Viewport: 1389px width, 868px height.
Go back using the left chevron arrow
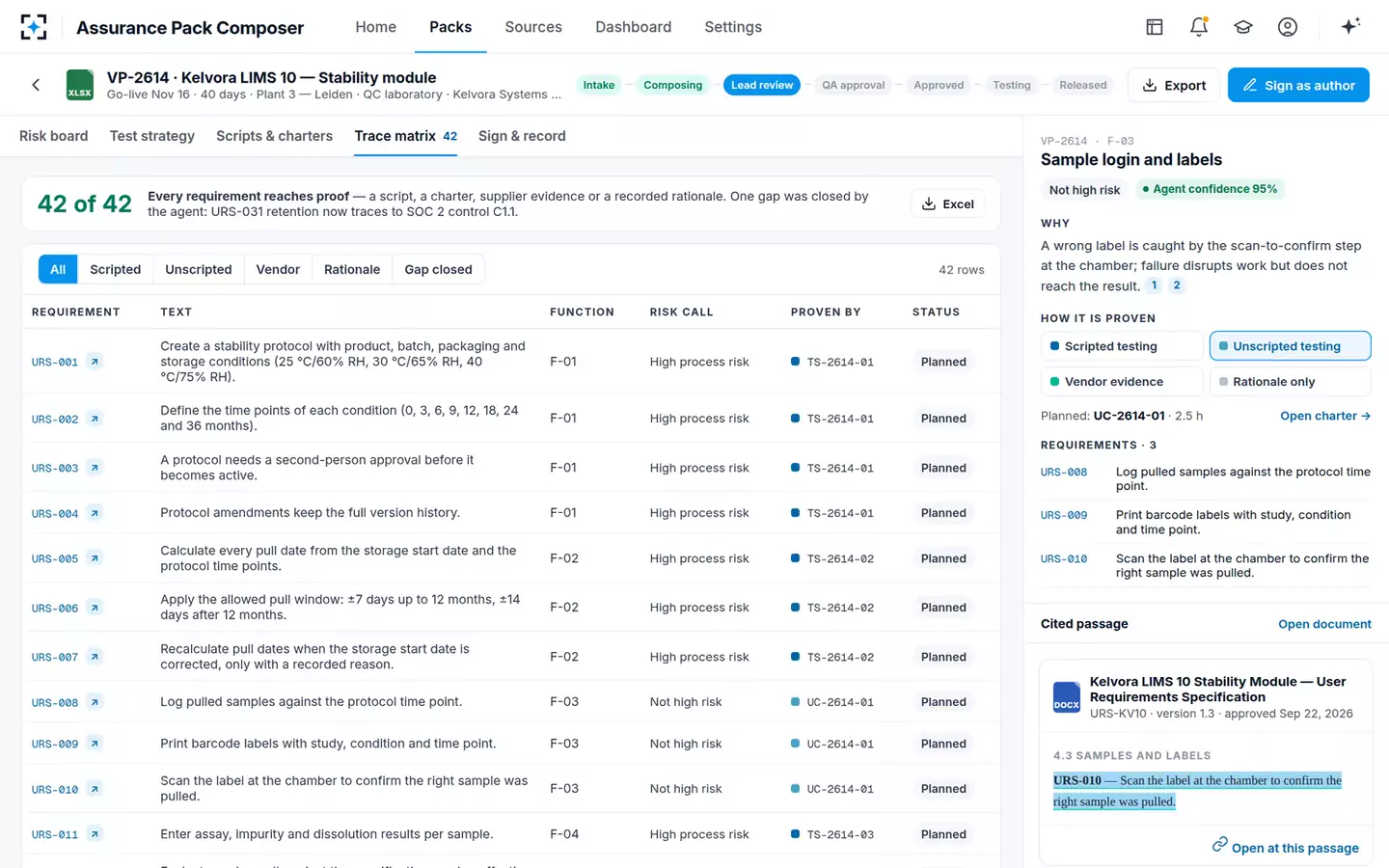(x=36, y=85)
